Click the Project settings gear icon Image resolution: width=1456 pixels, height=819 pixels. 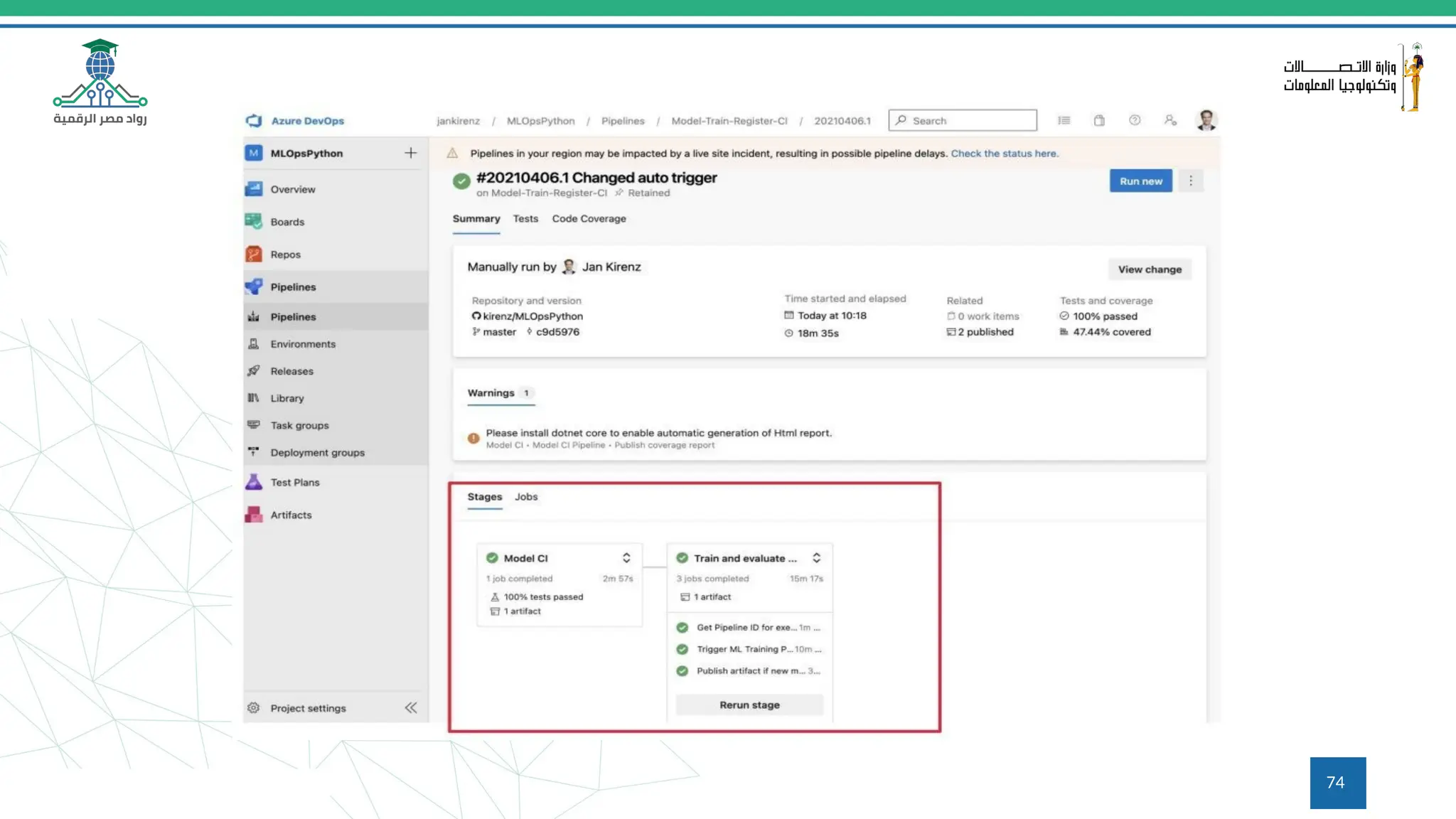254,708
